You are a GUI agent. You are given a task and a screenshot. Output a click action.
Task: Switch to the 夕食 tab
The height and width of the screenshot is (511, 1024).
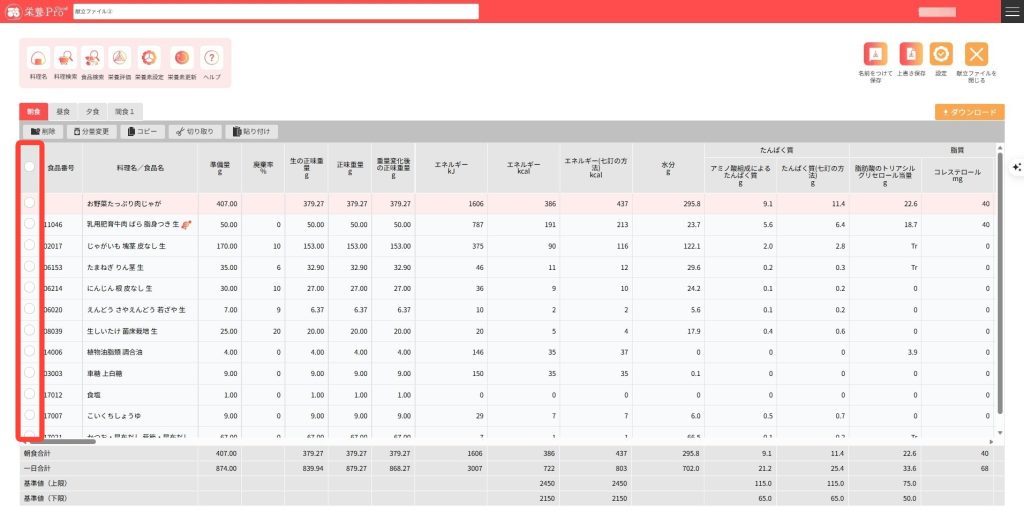coord(90,111)
